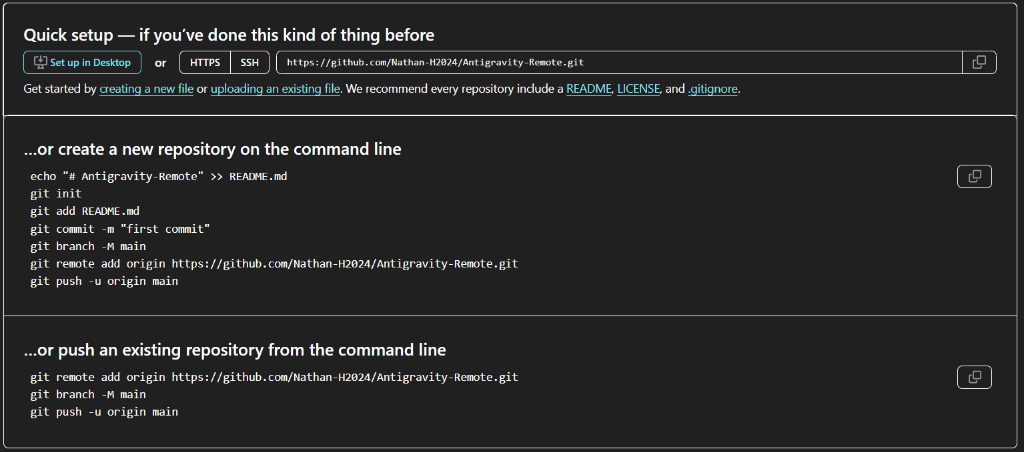The image size is (1024, 452).
Task: Switch clone URL to SSH
Action: pos(250,62)
